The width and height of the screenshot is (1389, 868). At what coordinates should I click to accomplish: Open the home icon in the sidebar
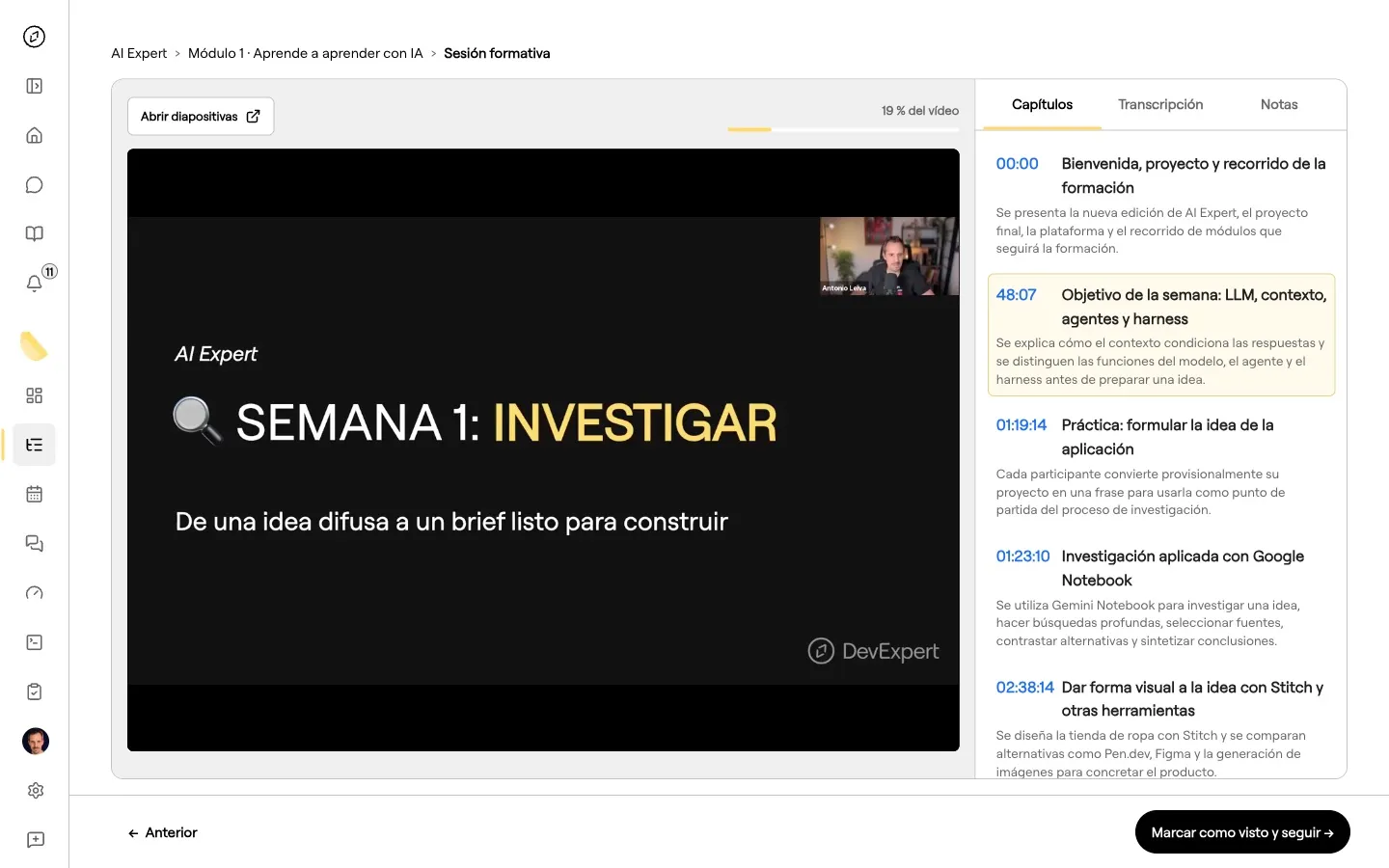coord(34,135)
